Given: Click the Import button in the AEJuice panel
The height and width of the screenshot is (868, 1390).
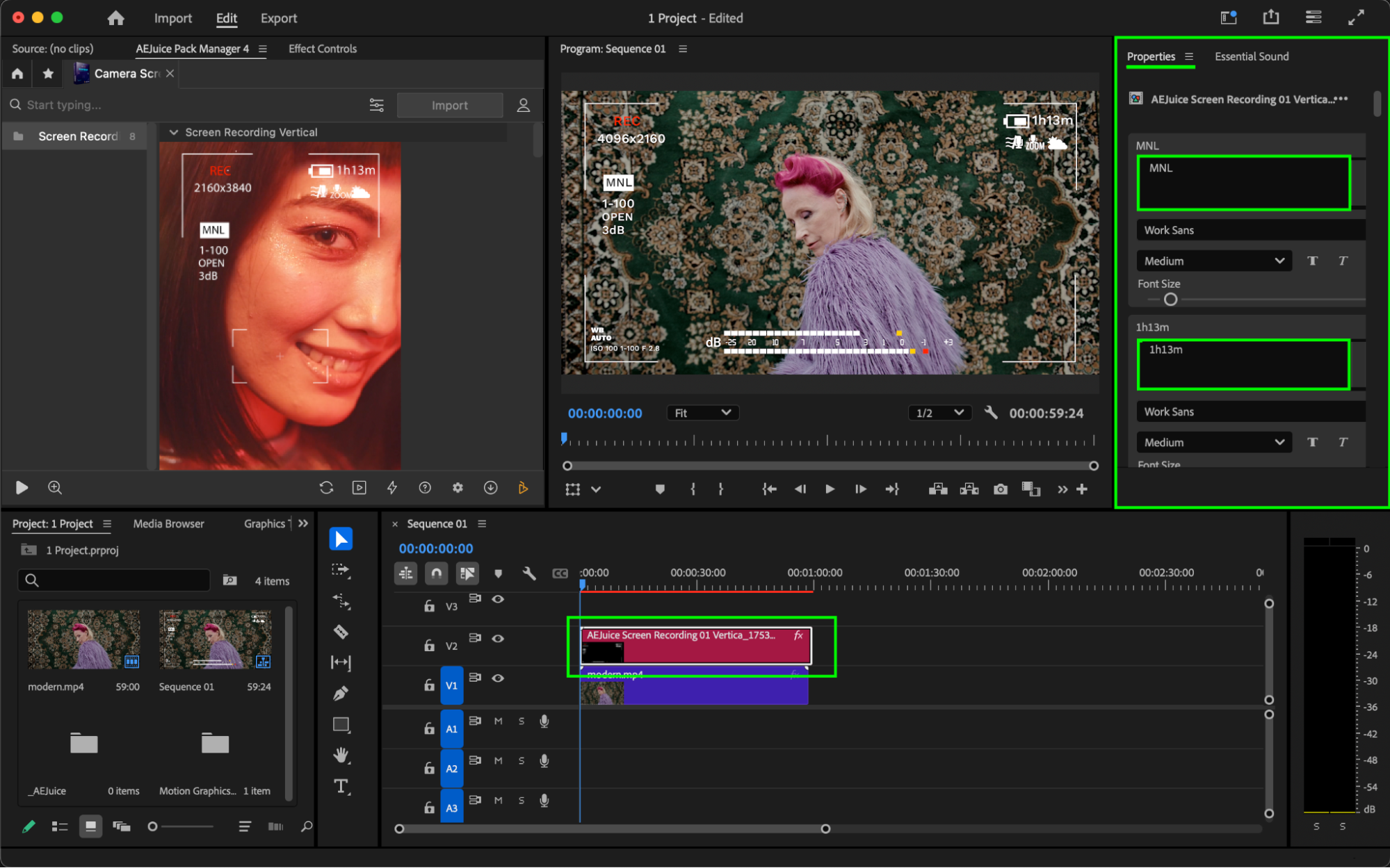Looking at the screenshot, I should pos(449,105).
